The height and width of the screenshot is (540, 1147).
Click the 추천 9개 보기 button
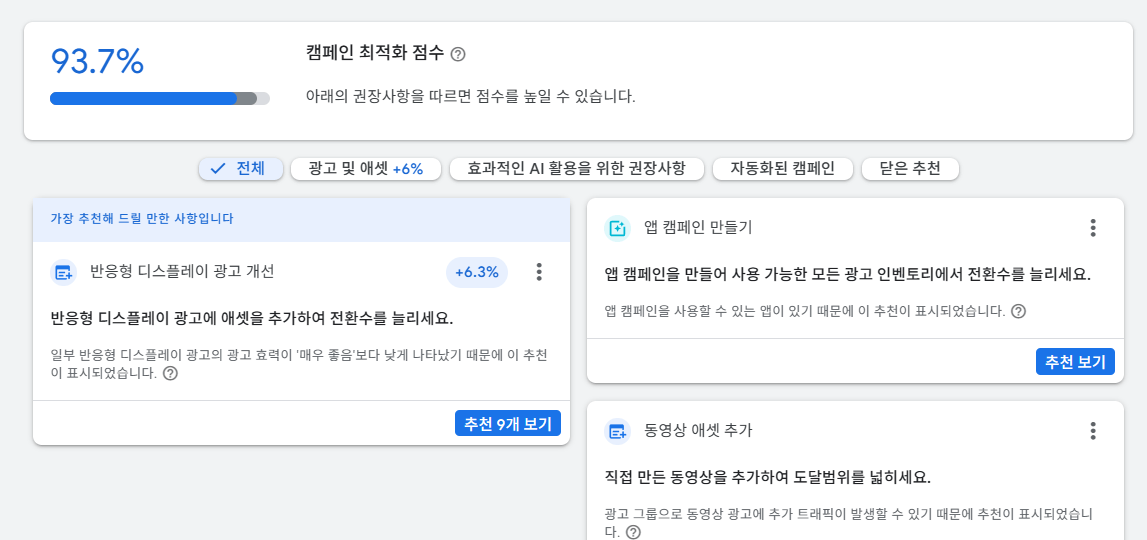click(x=508, y=423)
